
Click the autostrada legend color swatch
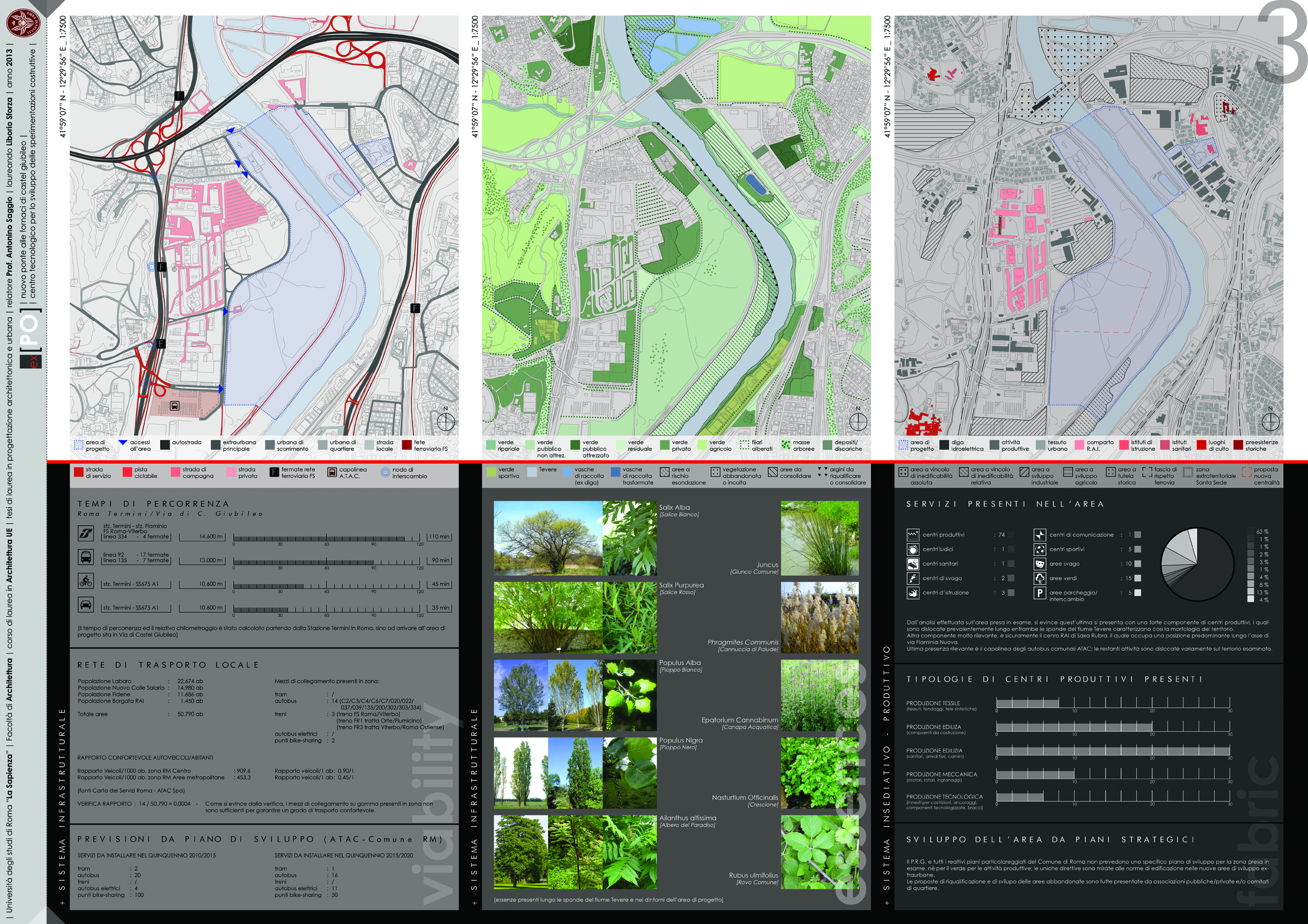tap(165, 445)
